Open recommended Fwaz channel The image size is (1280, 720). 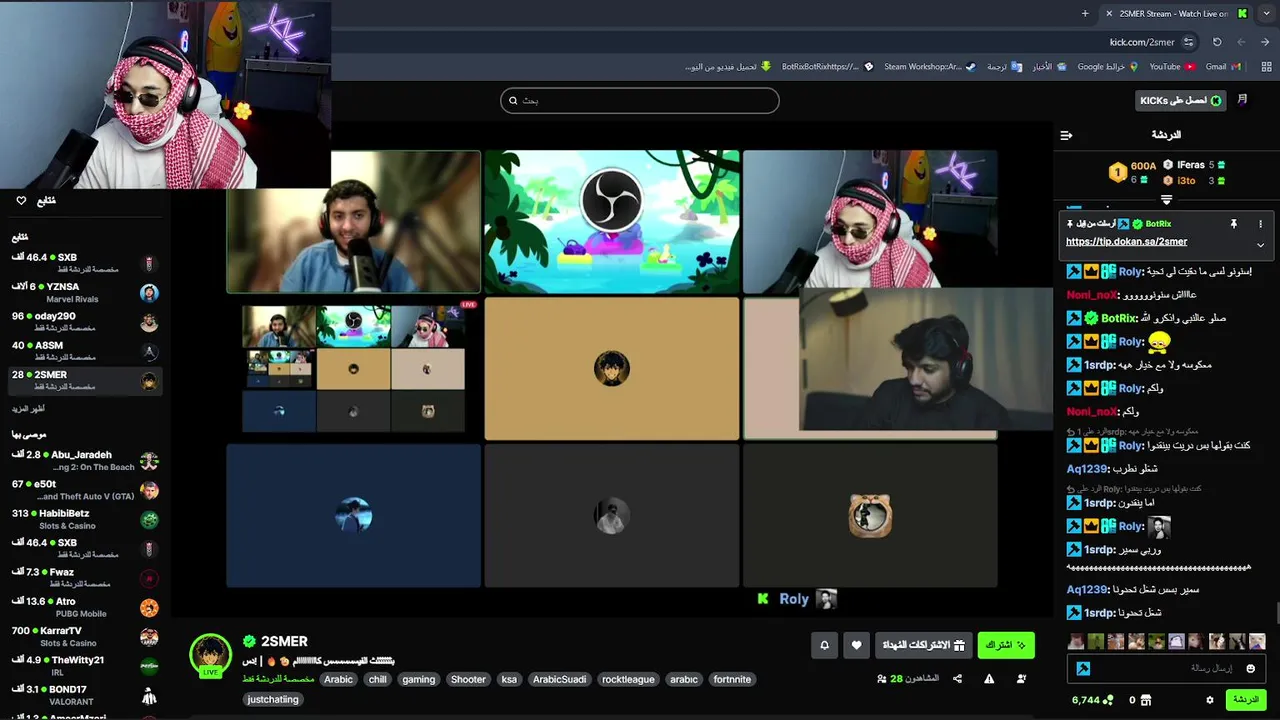[x=84, y=578]
